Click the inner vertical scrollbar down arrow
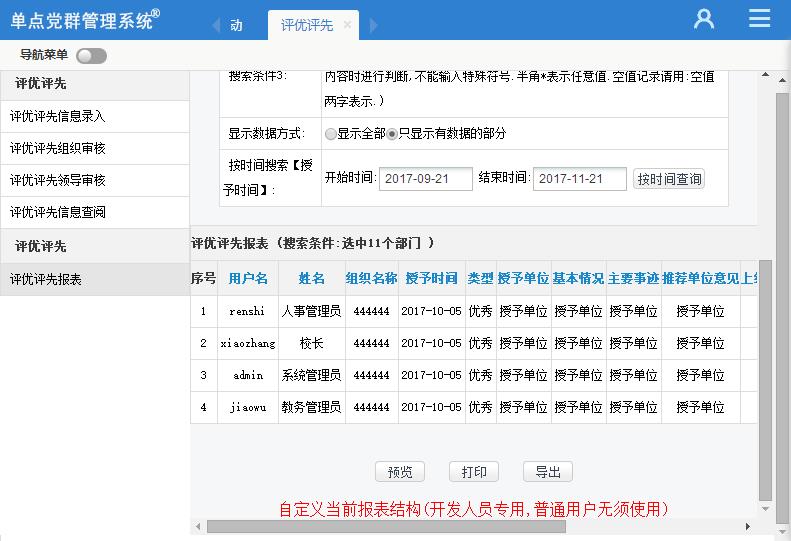 765,509
